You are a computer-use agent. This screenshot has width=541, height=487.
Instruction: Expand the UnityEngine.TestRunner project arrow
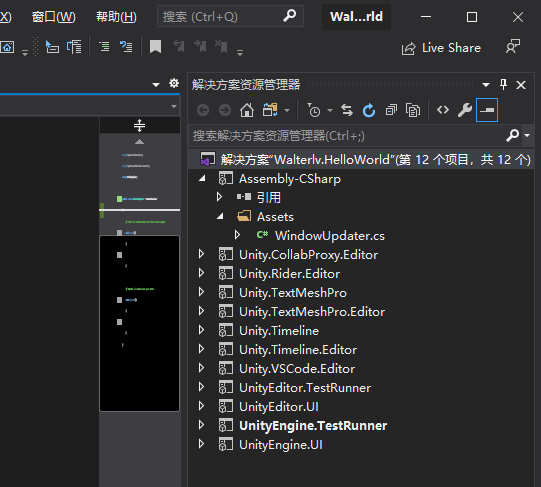201,425
